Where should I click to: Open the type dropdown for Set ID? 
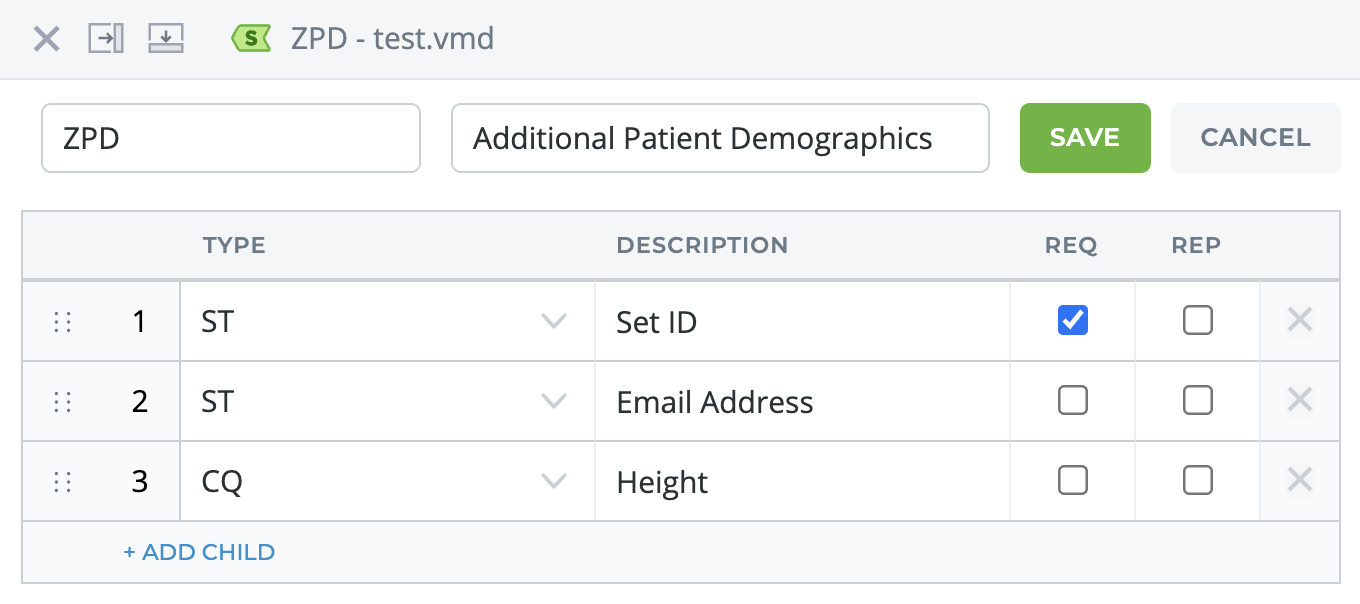point(387,322)
